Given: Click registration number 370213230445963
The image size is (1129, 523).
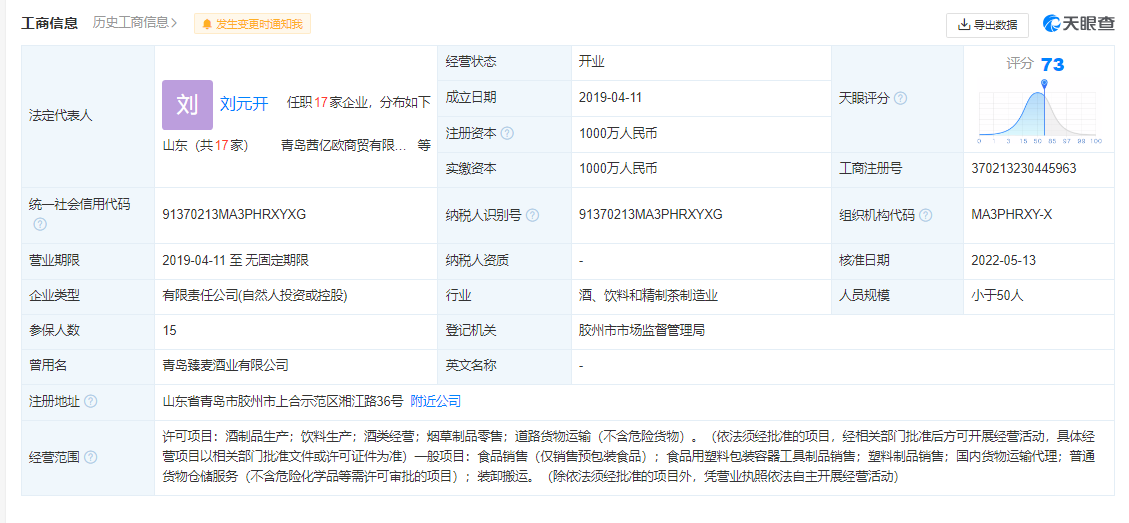Looking at the screenshot, I should click(x=1024, y=169).
